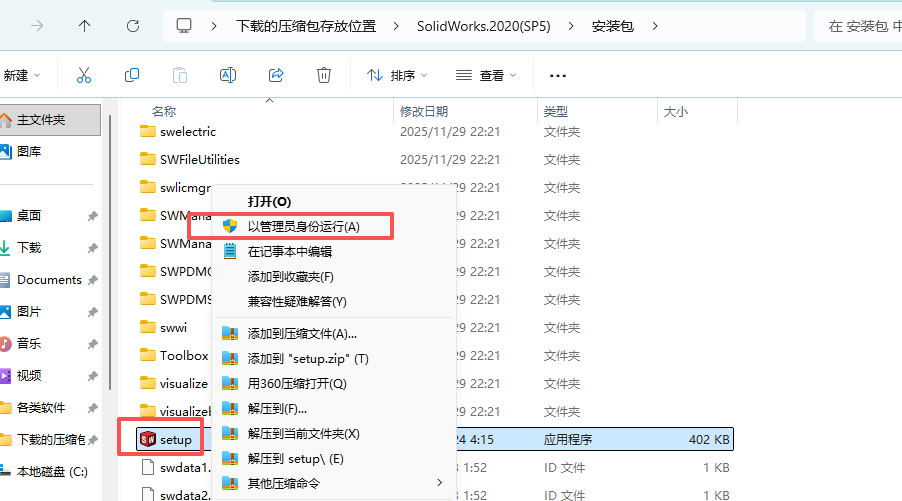
Task: Sort by 大小 column header
Action: click(676, 111)
